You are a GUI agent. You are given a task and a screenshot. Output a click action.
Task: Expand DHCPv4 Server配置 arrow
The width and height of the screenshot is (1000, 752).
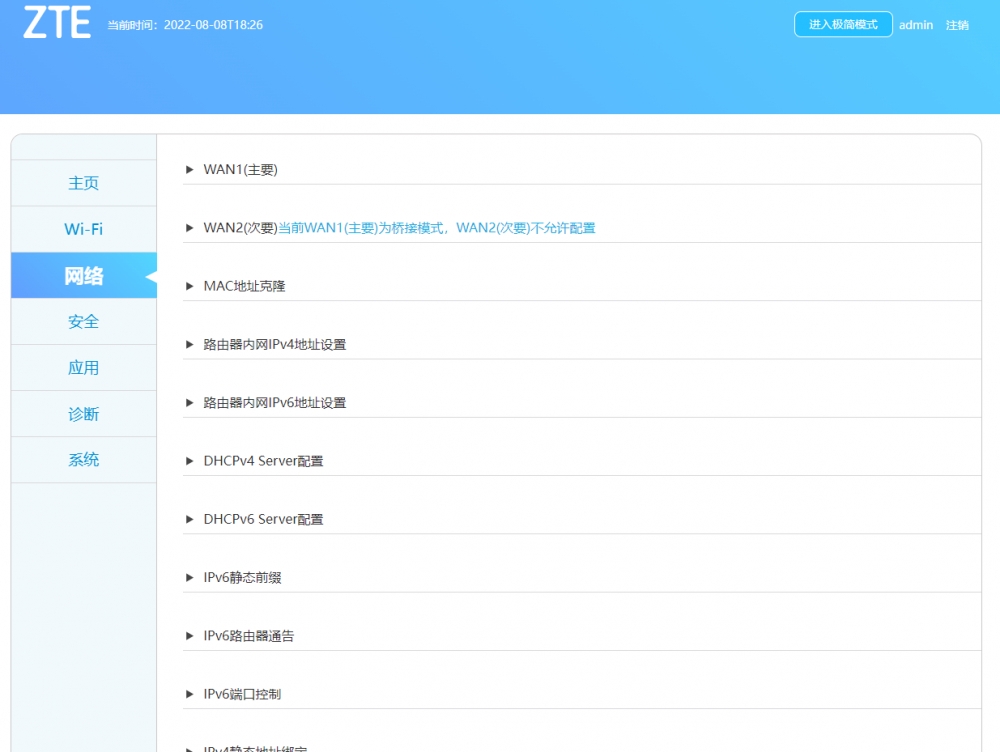point(189,461)
